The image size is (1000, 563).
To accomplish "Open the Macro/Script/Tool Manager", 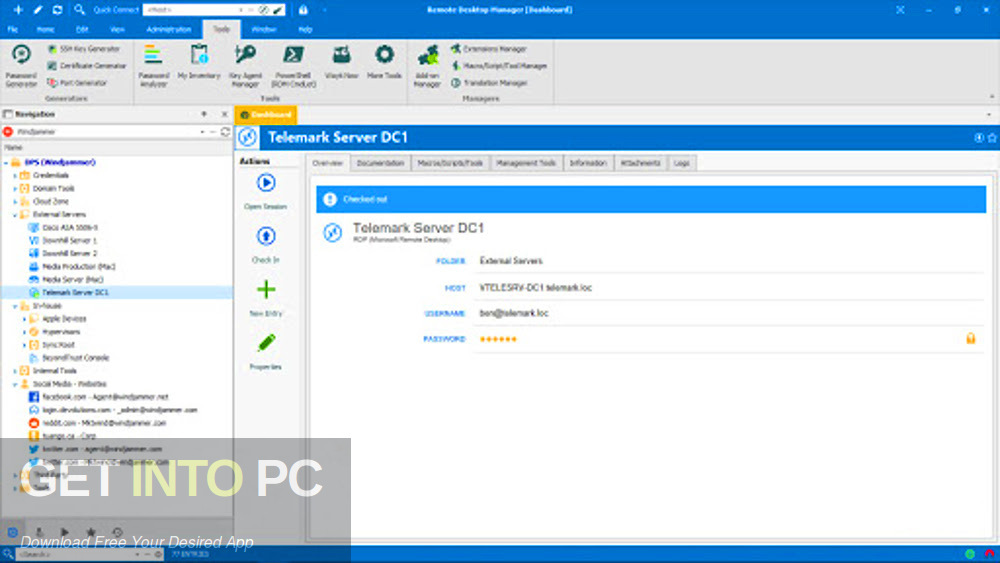I will pos(499,66).
